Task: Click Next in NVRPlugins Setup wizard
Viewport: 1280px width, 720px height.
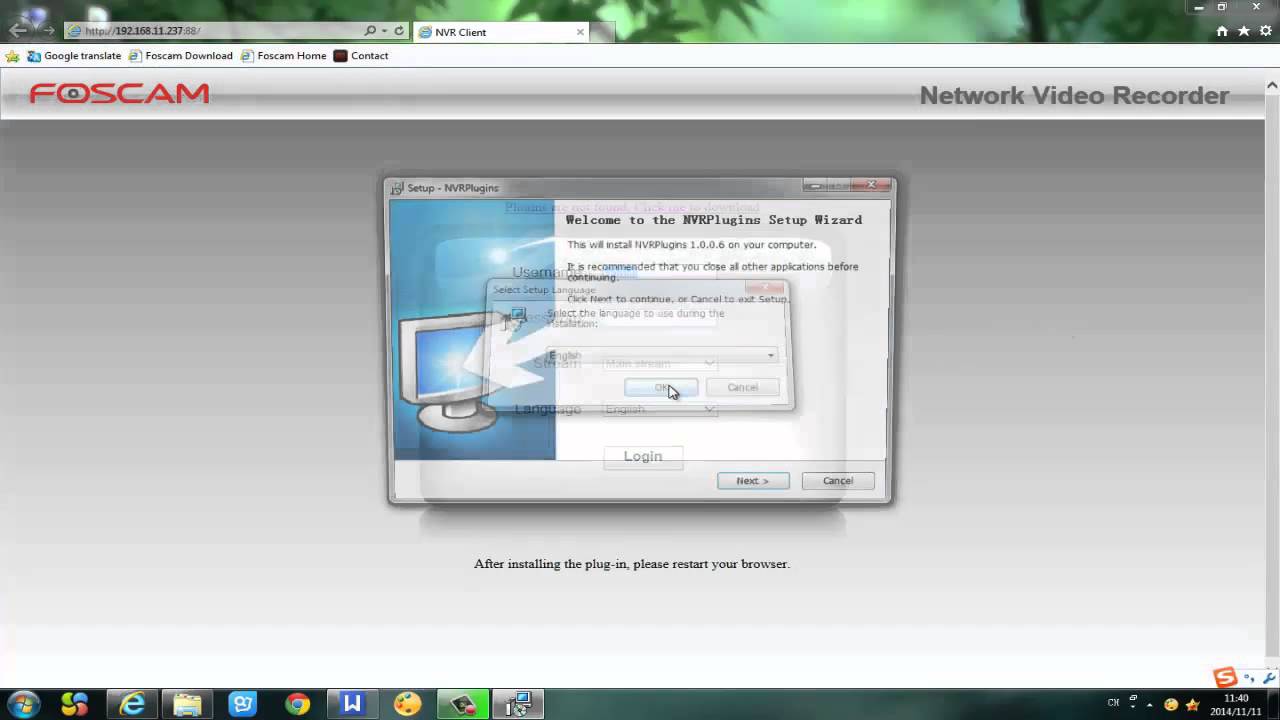Action: pyautogui.click(x=753, y=481)
